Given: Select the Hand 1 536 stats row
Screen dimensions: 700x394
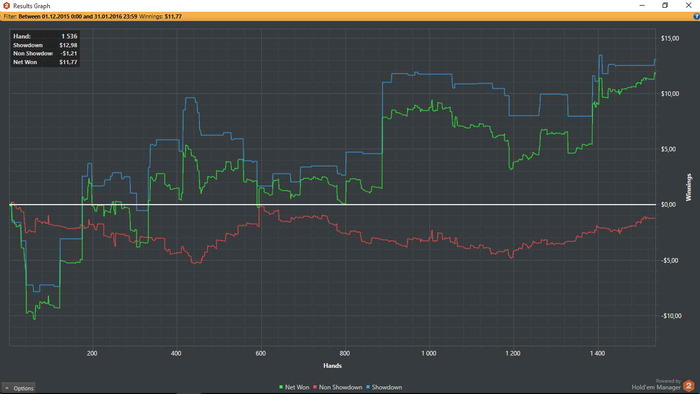Looking at the screenshot, I should click(45, 36).
